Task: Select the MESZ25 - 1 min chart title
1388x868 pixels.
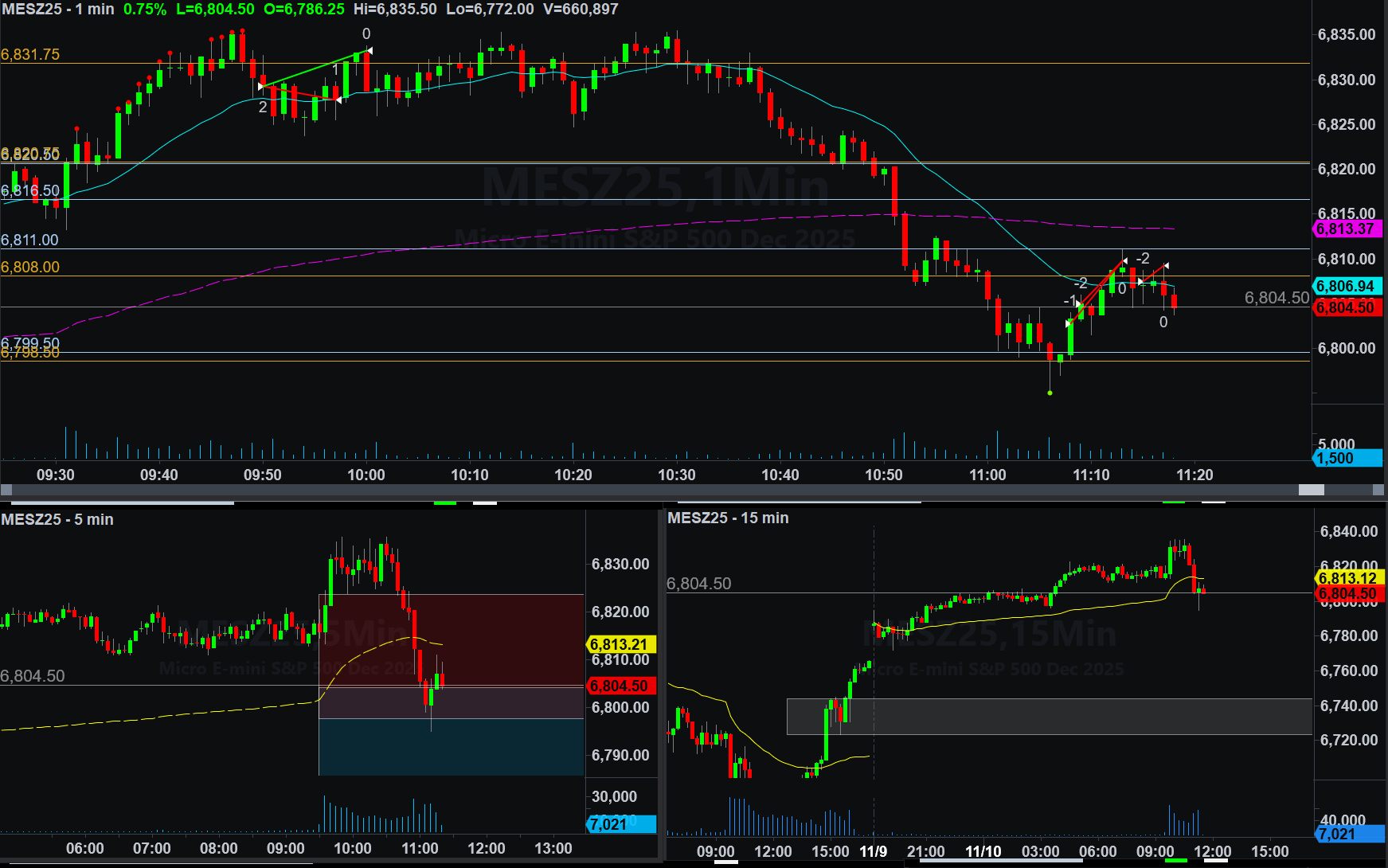Action: click(57, 10)
